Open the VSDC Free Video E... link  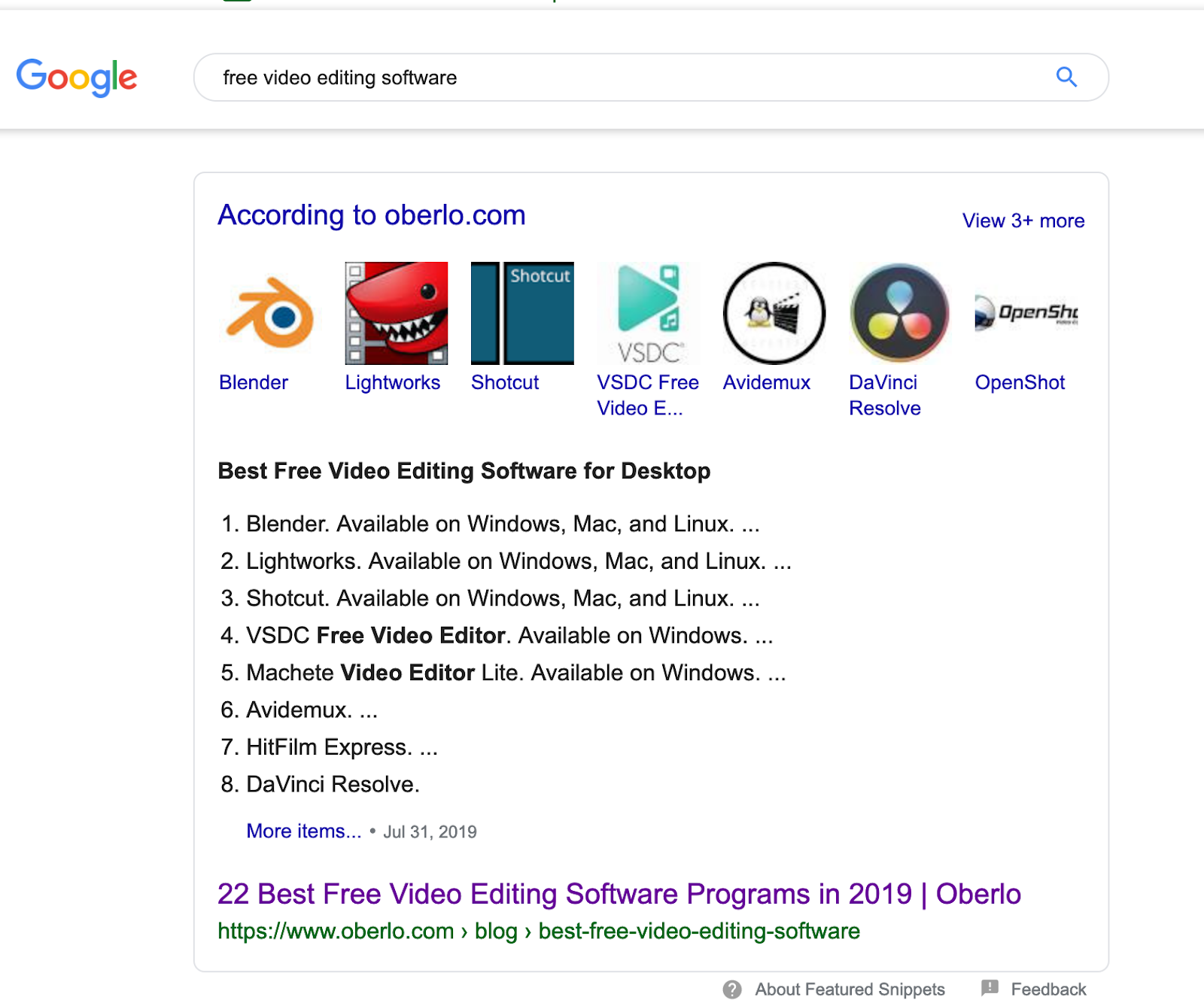(x=648, y=395)
